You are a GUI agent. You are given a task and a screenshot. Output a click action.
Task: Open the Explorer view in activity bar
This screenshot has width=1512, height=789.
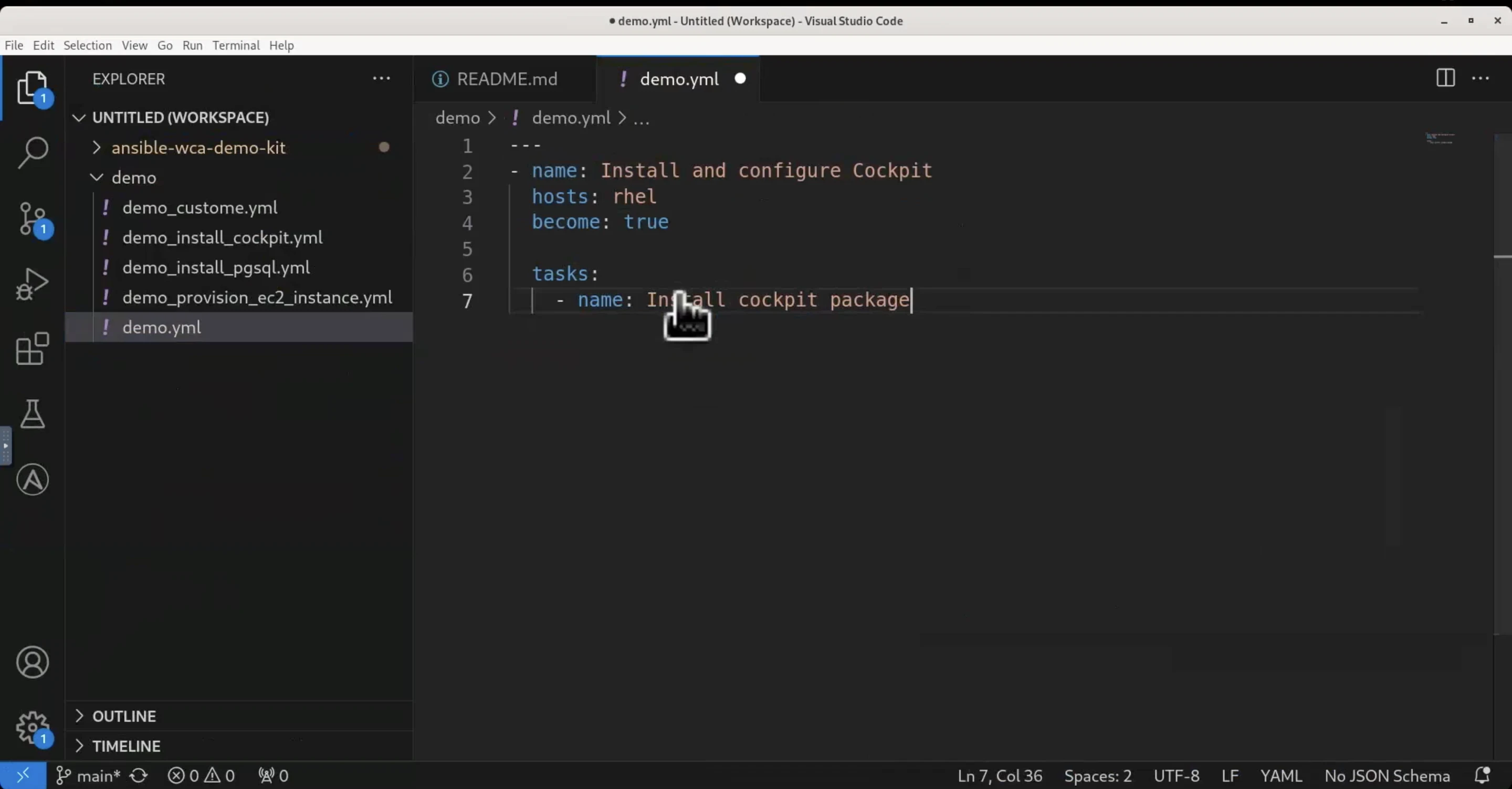pyautogui.click(x=32, y=88)
